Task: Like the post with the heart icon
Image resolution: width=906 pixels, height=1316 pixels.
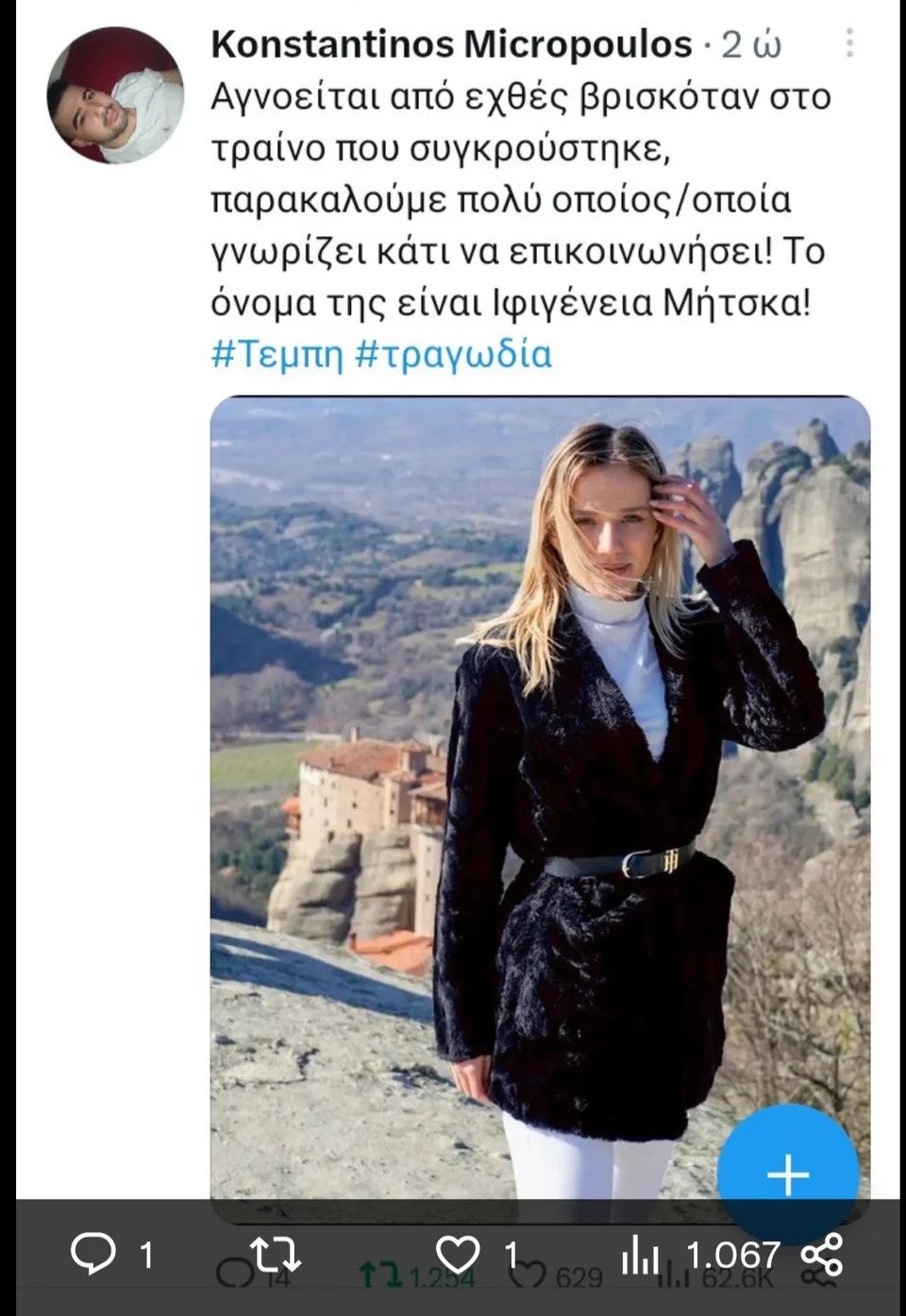Action: coord(458,1255)
